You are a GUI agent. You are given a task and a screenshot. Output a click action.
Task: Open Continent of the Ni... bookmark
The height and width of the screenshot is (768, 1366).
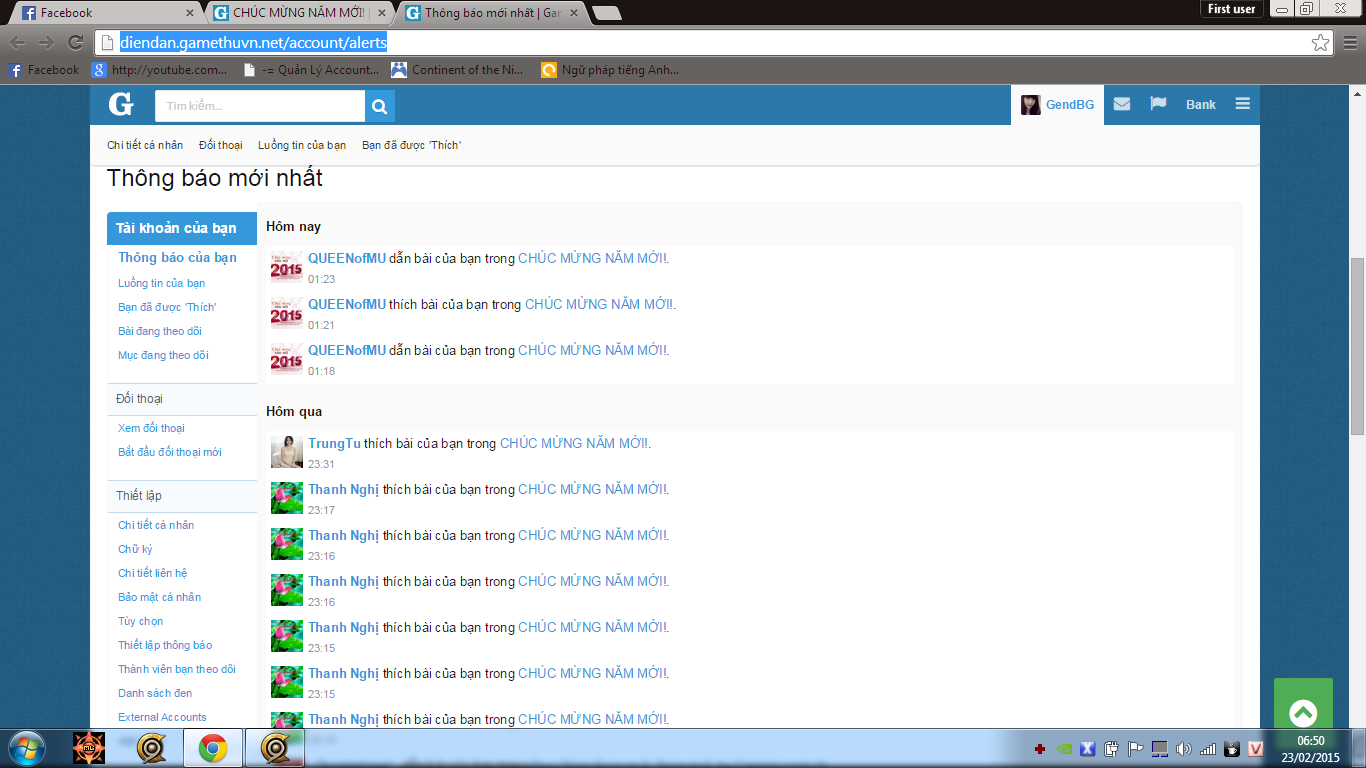pyautogui.click(x=457, y=70)
